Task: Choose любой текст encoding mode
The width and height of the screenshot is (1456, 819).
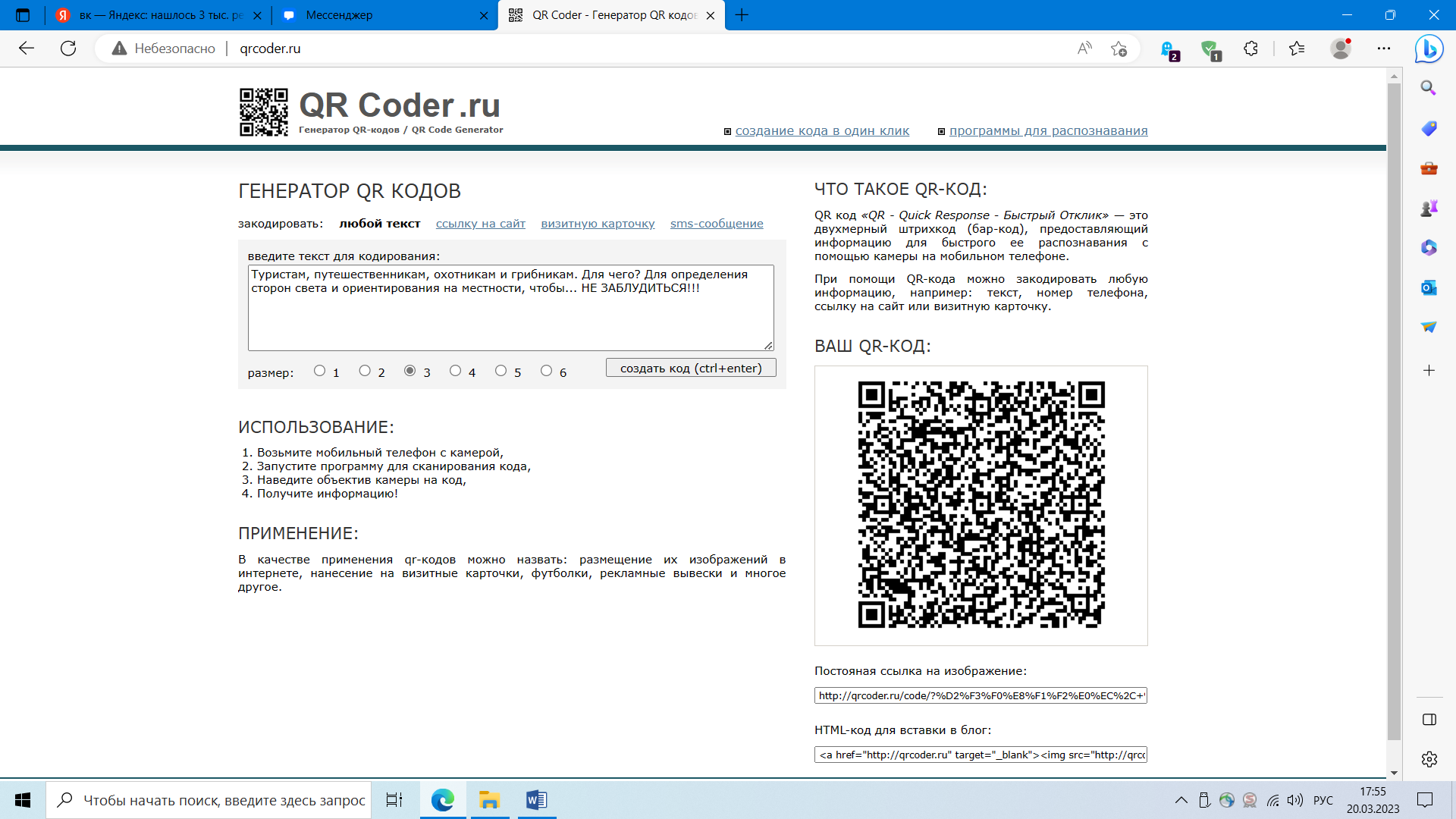Action: coord(380,224)
